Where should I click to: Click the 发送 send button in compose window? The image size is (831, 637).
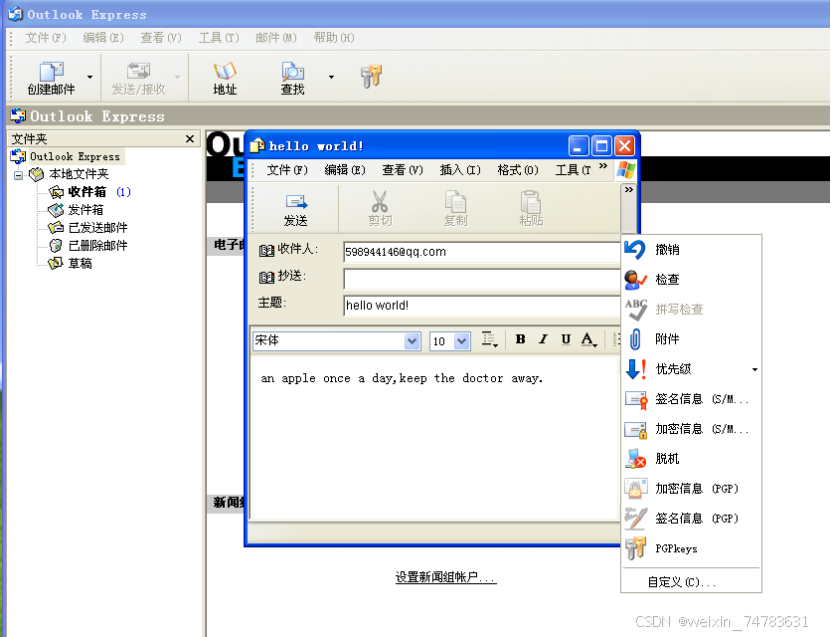pos(295,210)
